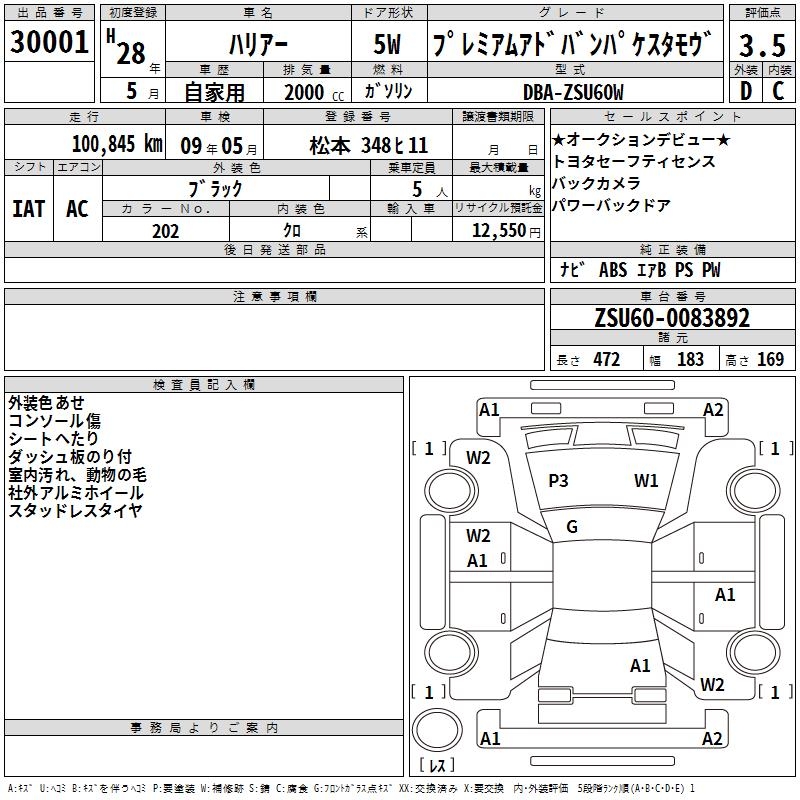This screenshot has width=800, height=800.
Task: Click color number 202
Action: click(165, 231)
